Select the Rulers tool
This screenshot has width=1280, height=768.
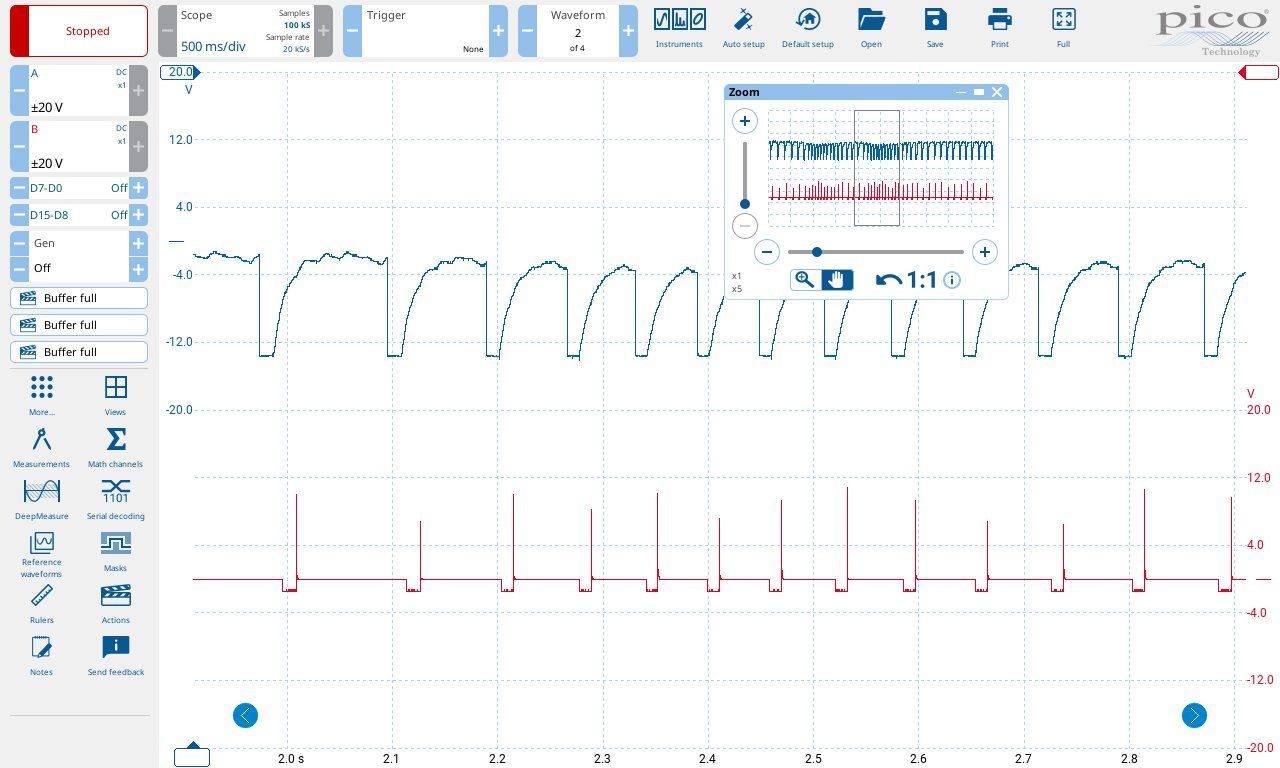(41, 603)
